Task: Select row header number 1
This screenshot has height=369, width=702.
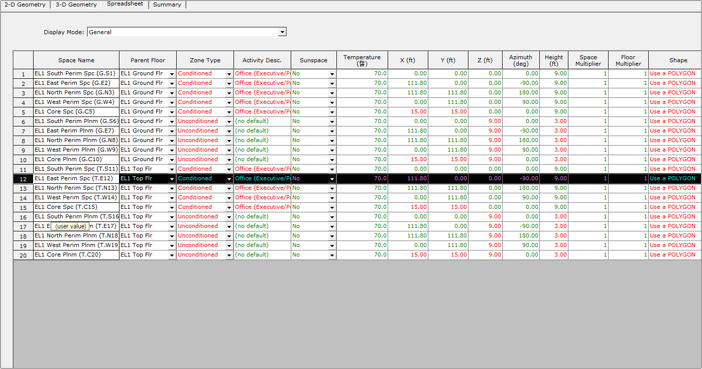Action: 23,74
